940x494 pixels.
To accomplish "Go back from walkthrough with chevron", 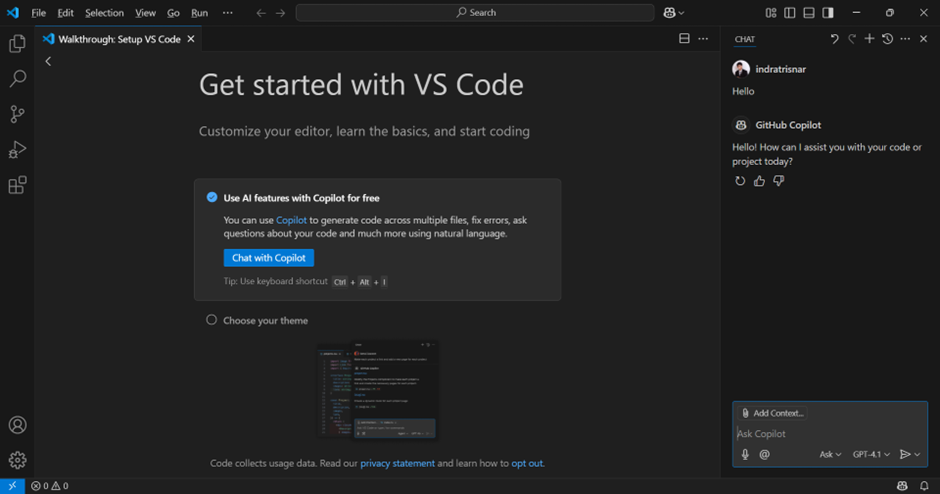I will tap(49, 61).
